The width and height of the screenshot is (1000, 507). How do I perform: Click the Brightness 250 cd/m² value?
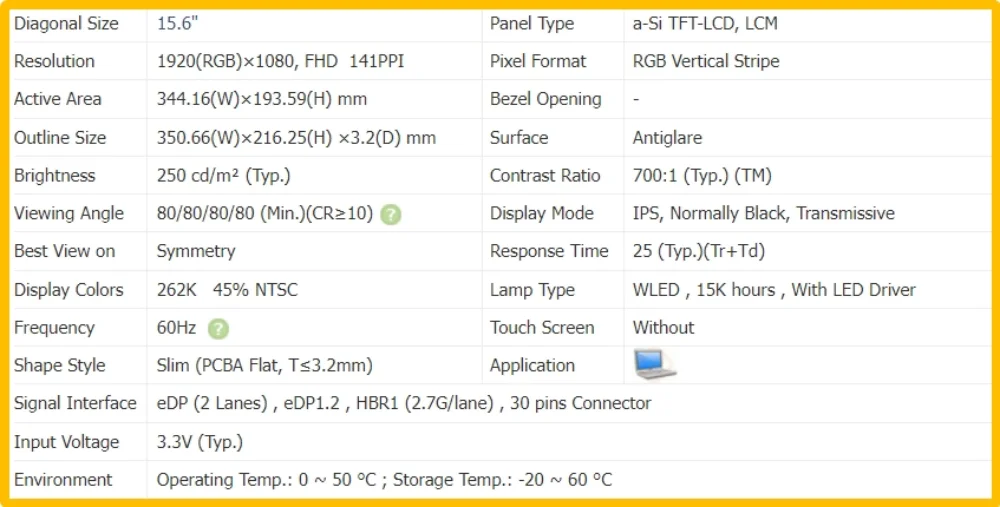click(224, 175)
